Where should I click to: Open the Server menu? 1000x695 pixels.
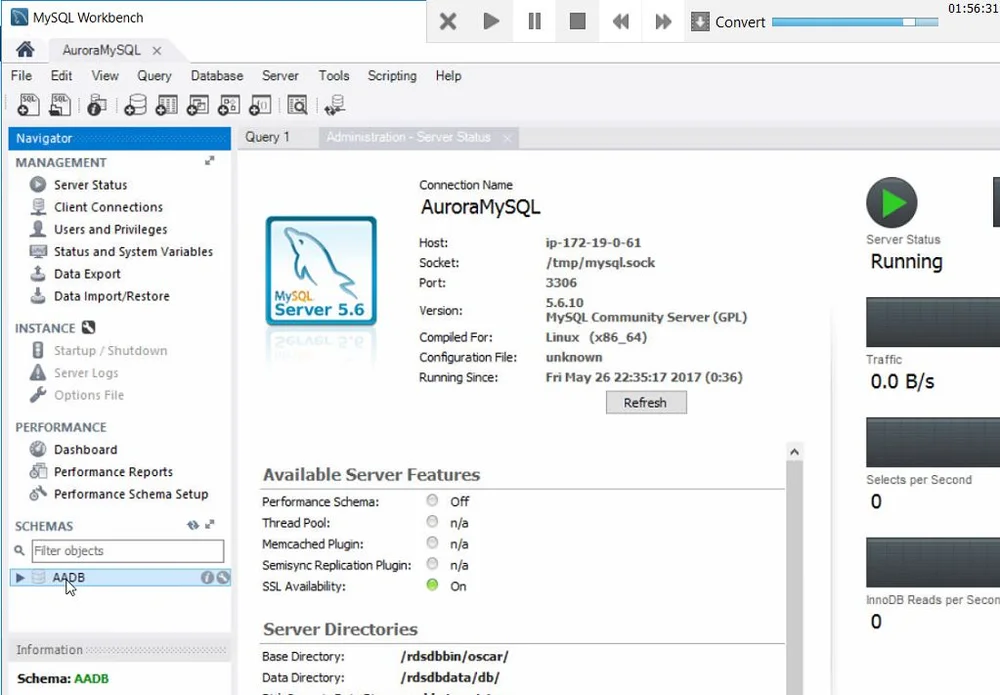click(280, 76)
